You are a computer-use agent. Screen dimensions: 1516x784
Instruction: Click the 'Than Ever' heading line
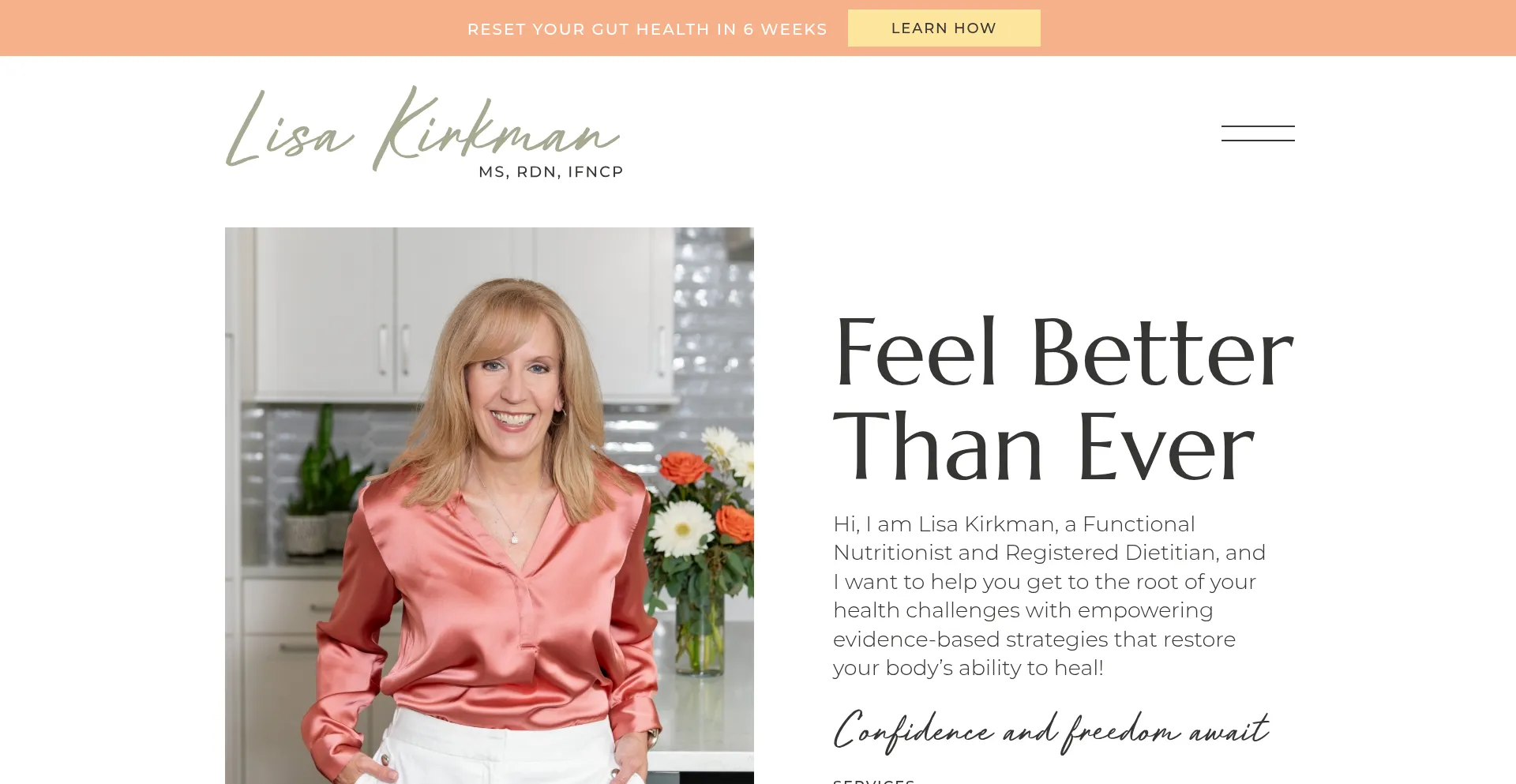[x=1044, y=446]
